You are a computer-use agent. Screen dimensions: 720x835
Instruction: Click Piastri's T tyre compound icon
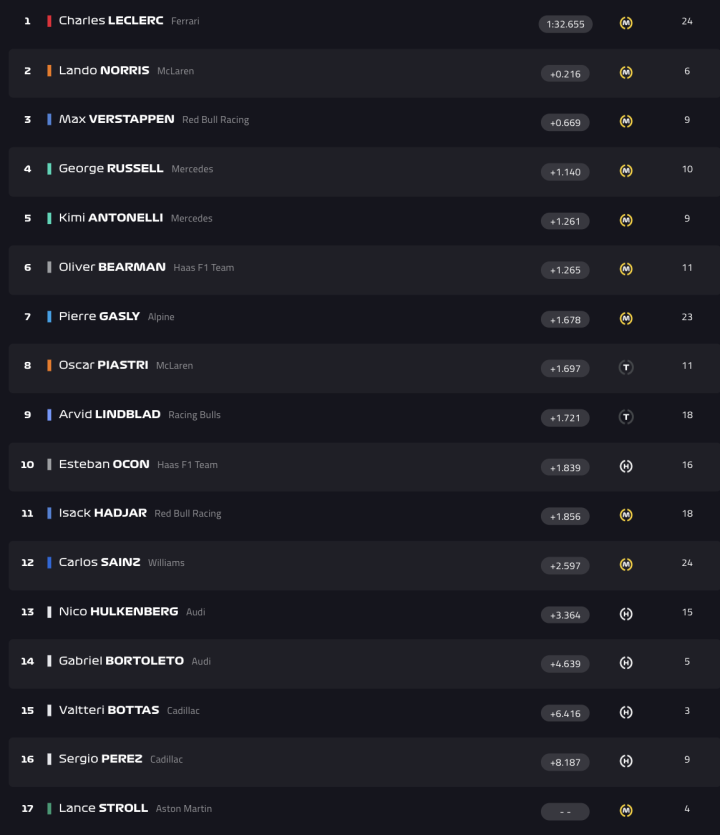pyautogui.click(x=626, y=367)
